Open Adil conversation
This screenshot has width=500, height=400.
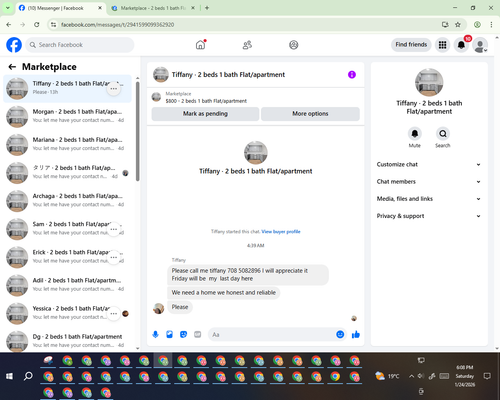point(67,286)
